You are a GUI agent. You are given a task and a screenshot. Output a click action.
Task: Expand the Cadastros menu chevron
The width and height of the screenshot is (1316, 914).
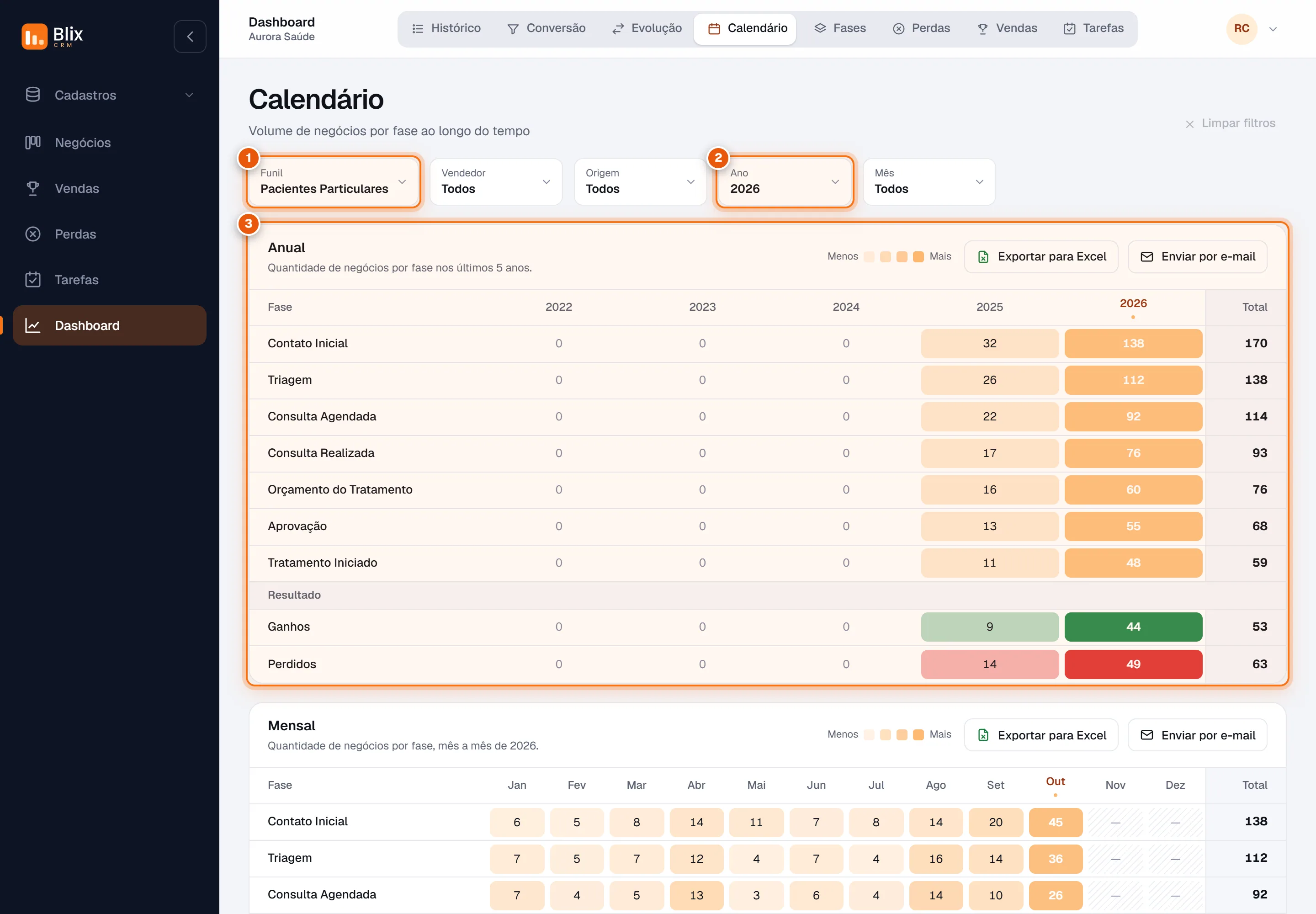(189, 95)
